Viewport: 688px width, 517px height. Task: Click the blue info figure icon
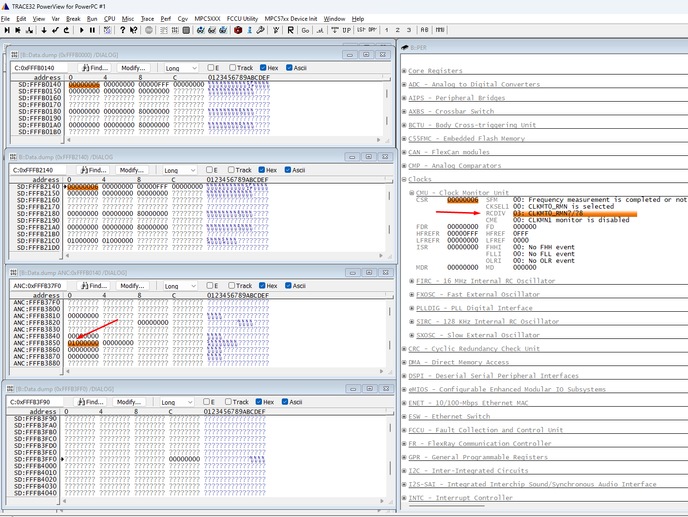coord(249,30)
